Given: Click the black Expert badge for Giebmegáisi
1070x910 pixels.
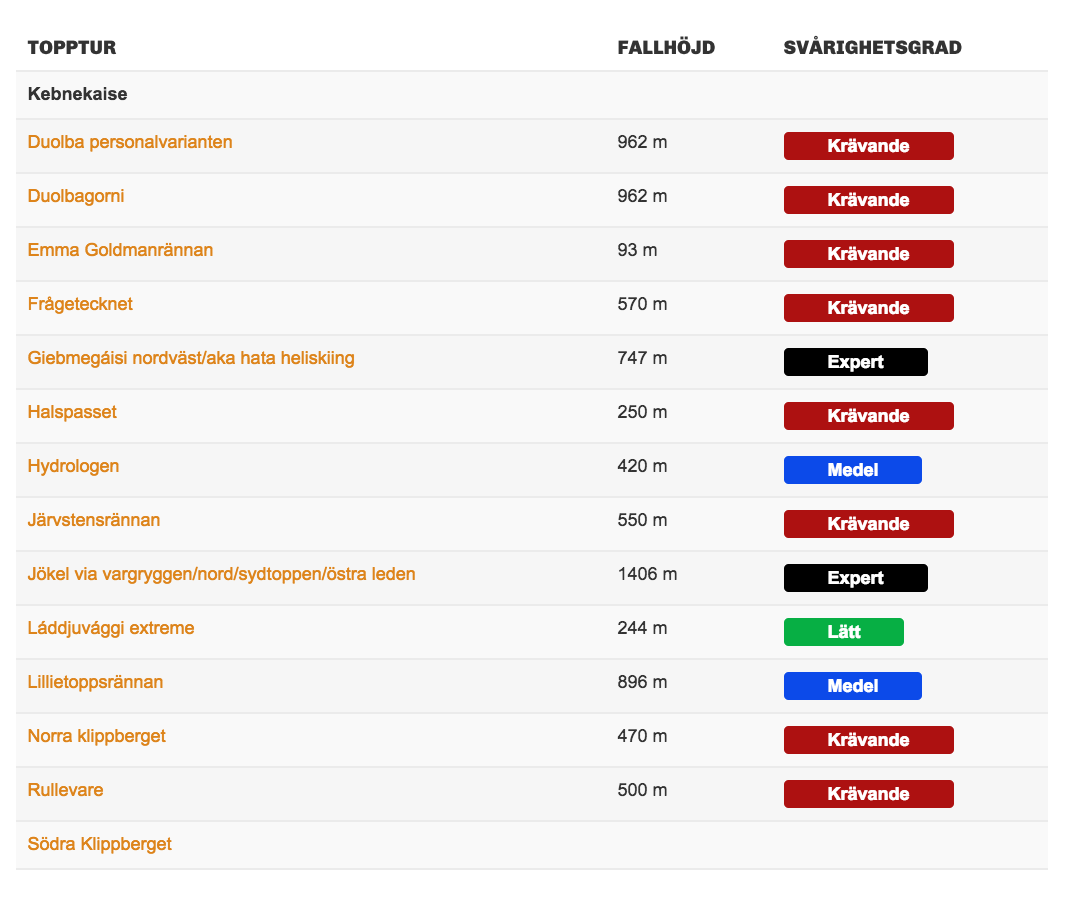Looking at the screenshot, I should pyautogui.click(x=856, y=362).
